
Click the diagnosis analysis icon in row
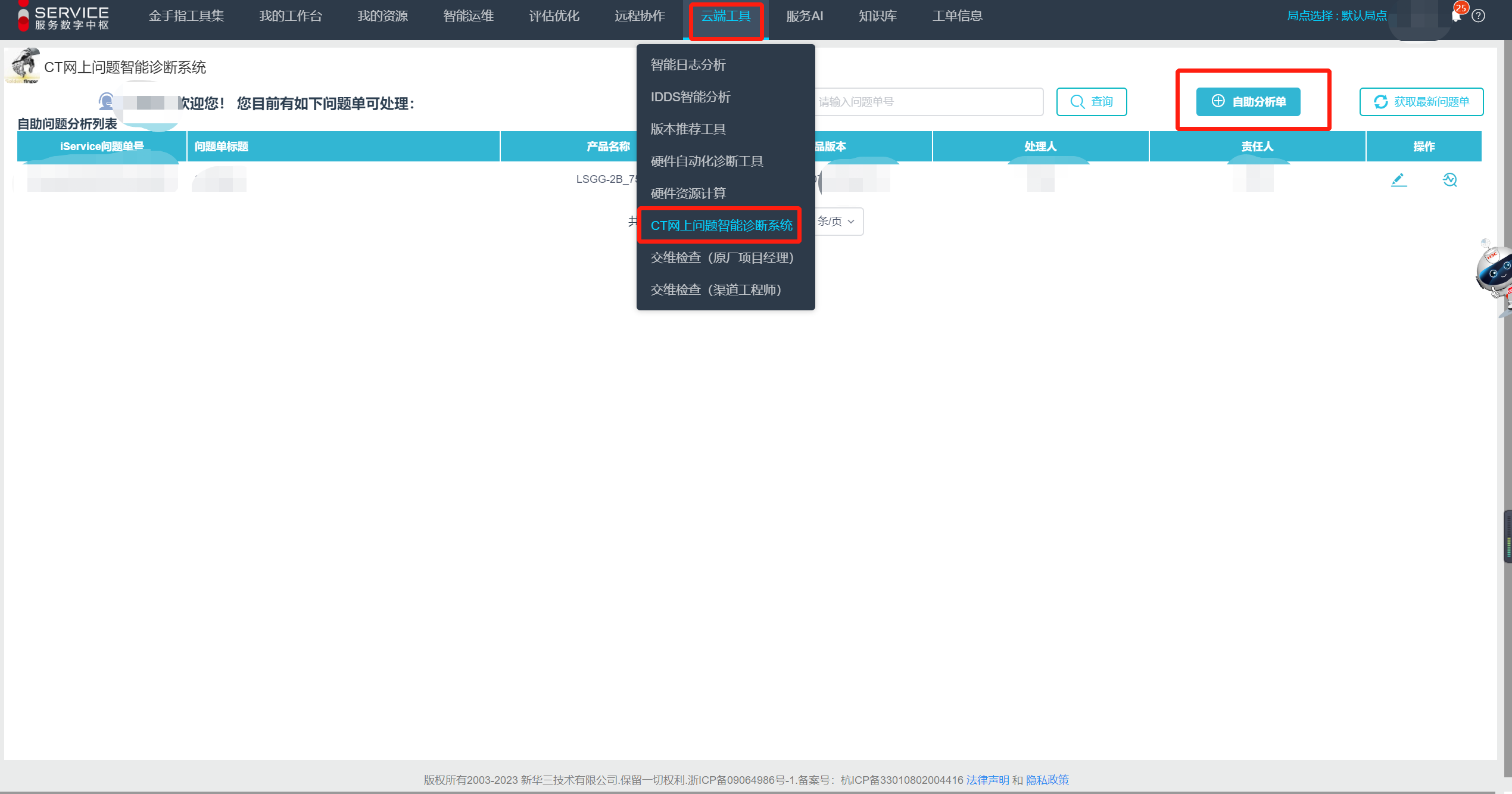(1449, 179)
